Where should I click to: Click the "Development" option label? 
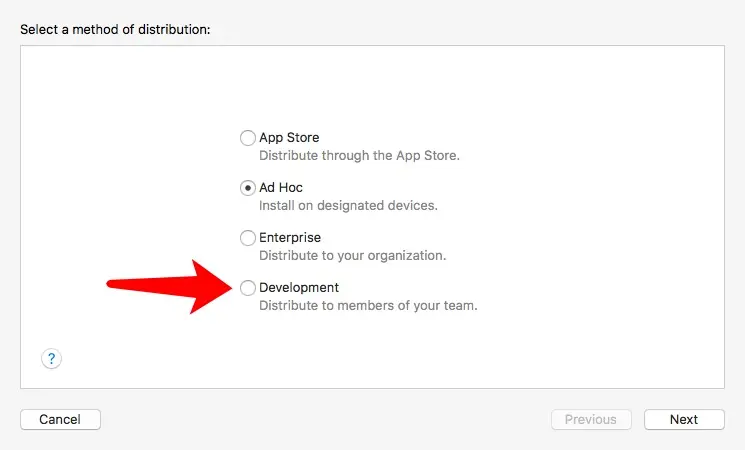pos(299,288)
